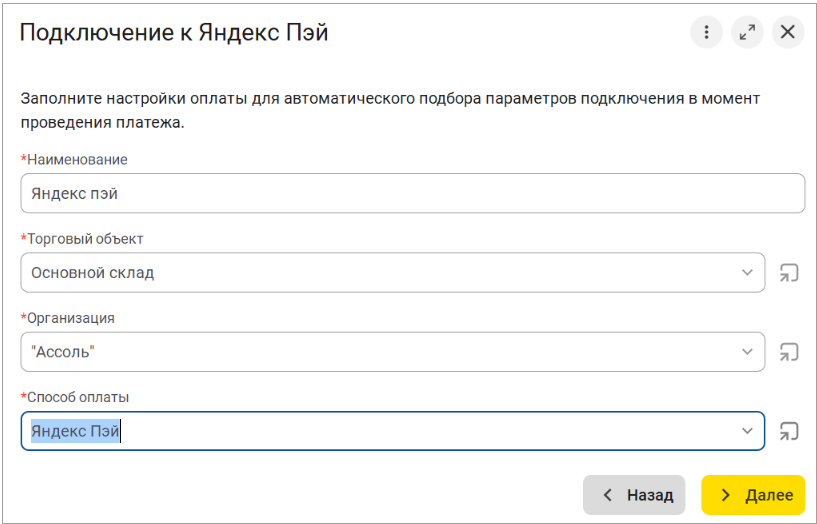The width and height of the screenshot is (817, 524).
Task: Expand the dialog with the double-arrow icon
Action: pos(747,32)
